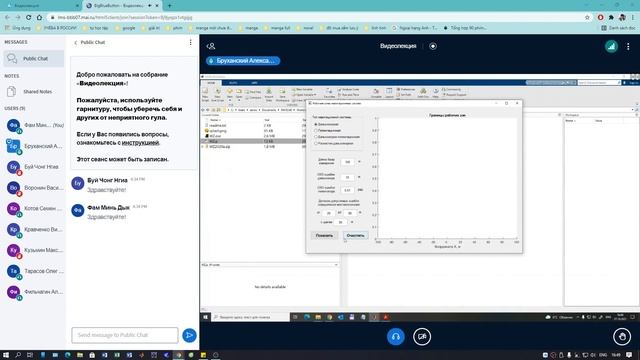Click the blue headphones audio button
Image resolution: width=640 pixels, height=360 pixels.
click(x=396, y=337)
